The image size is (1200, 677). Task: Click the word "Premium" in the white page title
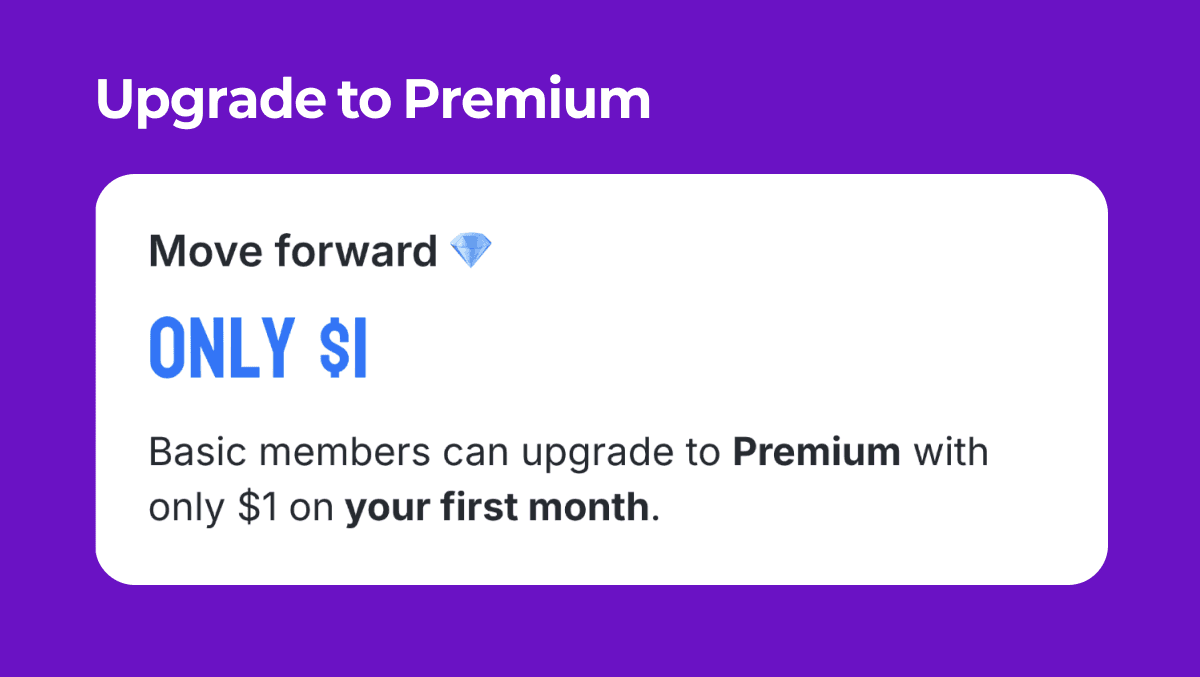(x=527, y=100)
